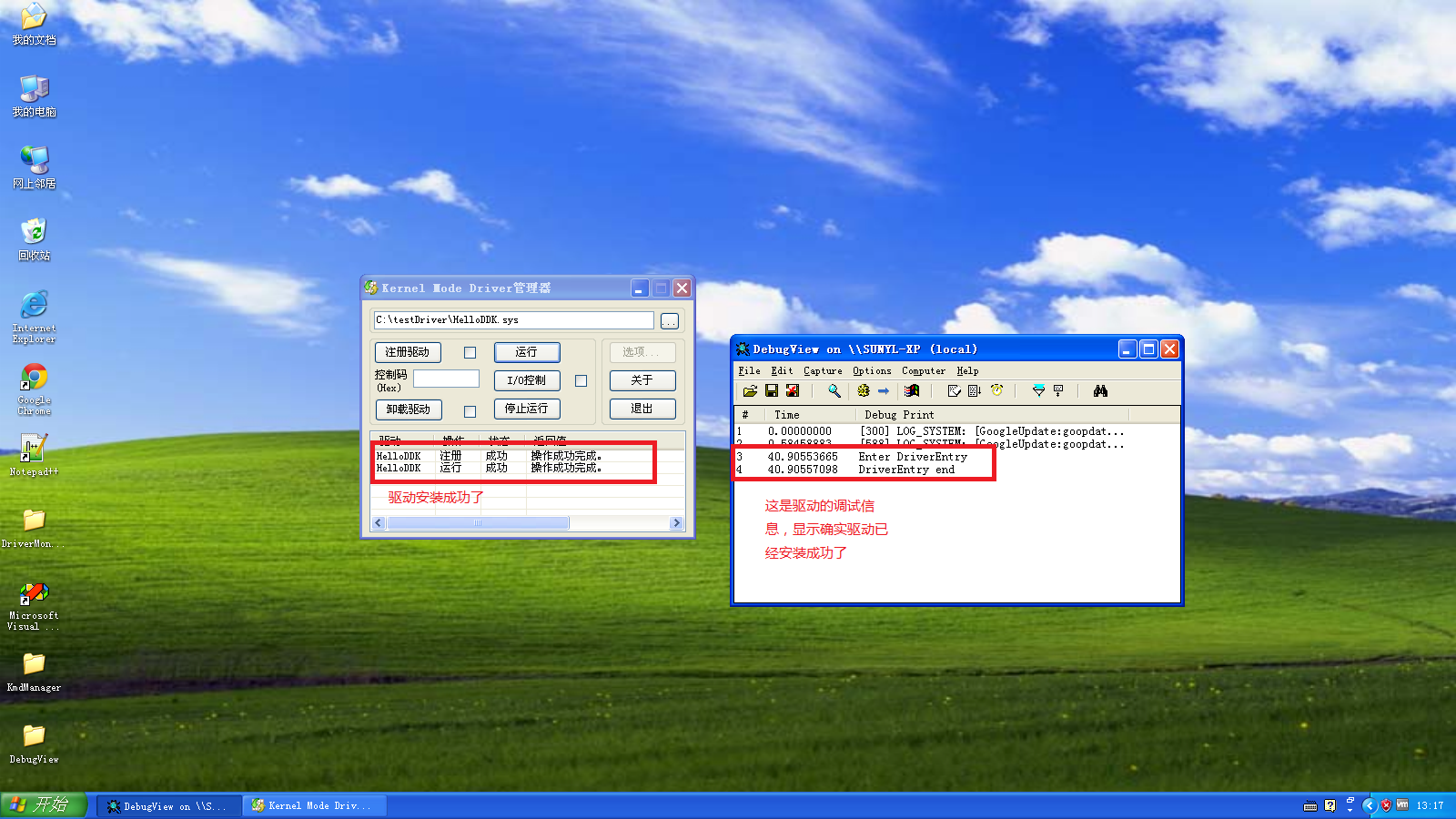Click the binoculars Find icon
The image size is (1456, 819).
click(x=1100, y=390)
